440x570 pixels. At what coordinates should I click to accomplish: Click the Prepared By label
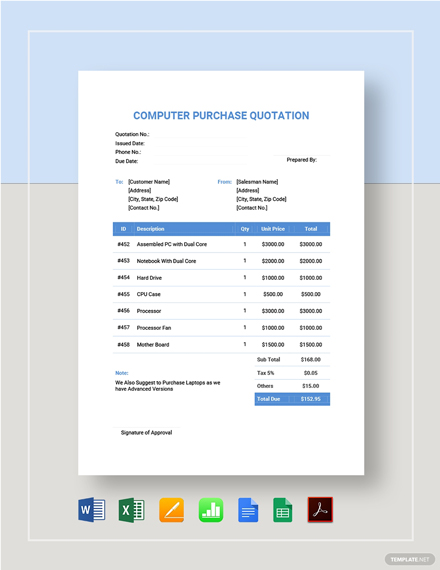click(x=301, y=160)
